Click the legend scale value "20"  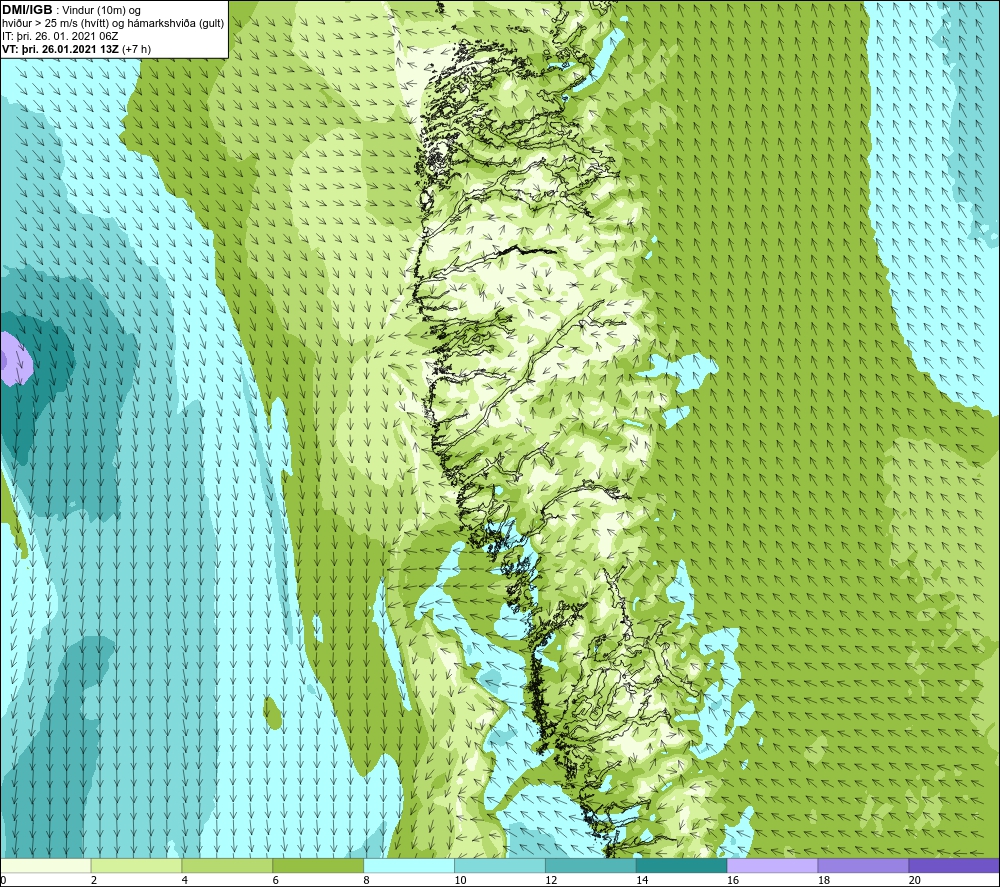(x=915, y=880)
